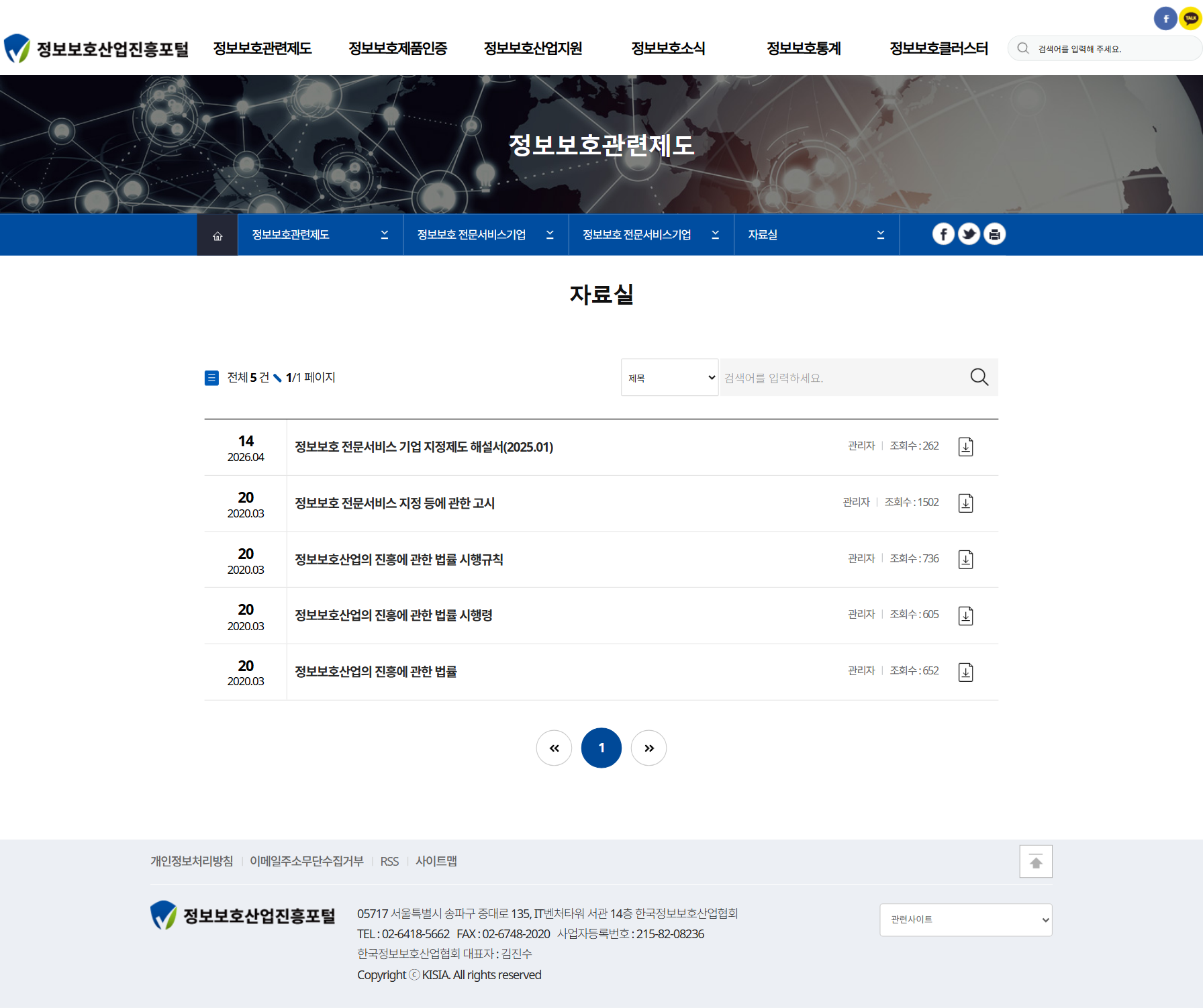This screenshot has width=1203, height=1008.
Task: Click the board search magnifier button
Action: tap(979, 377)
